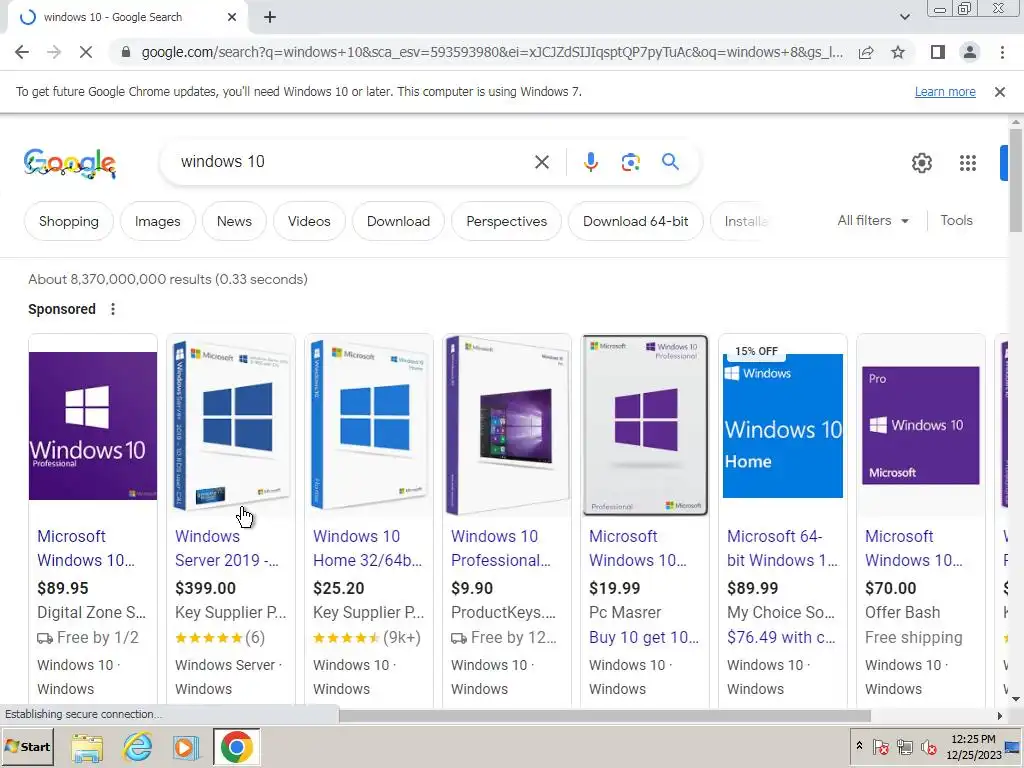Click the Pc Masrer seller name
1024x768 pixels.
(625, 613)
